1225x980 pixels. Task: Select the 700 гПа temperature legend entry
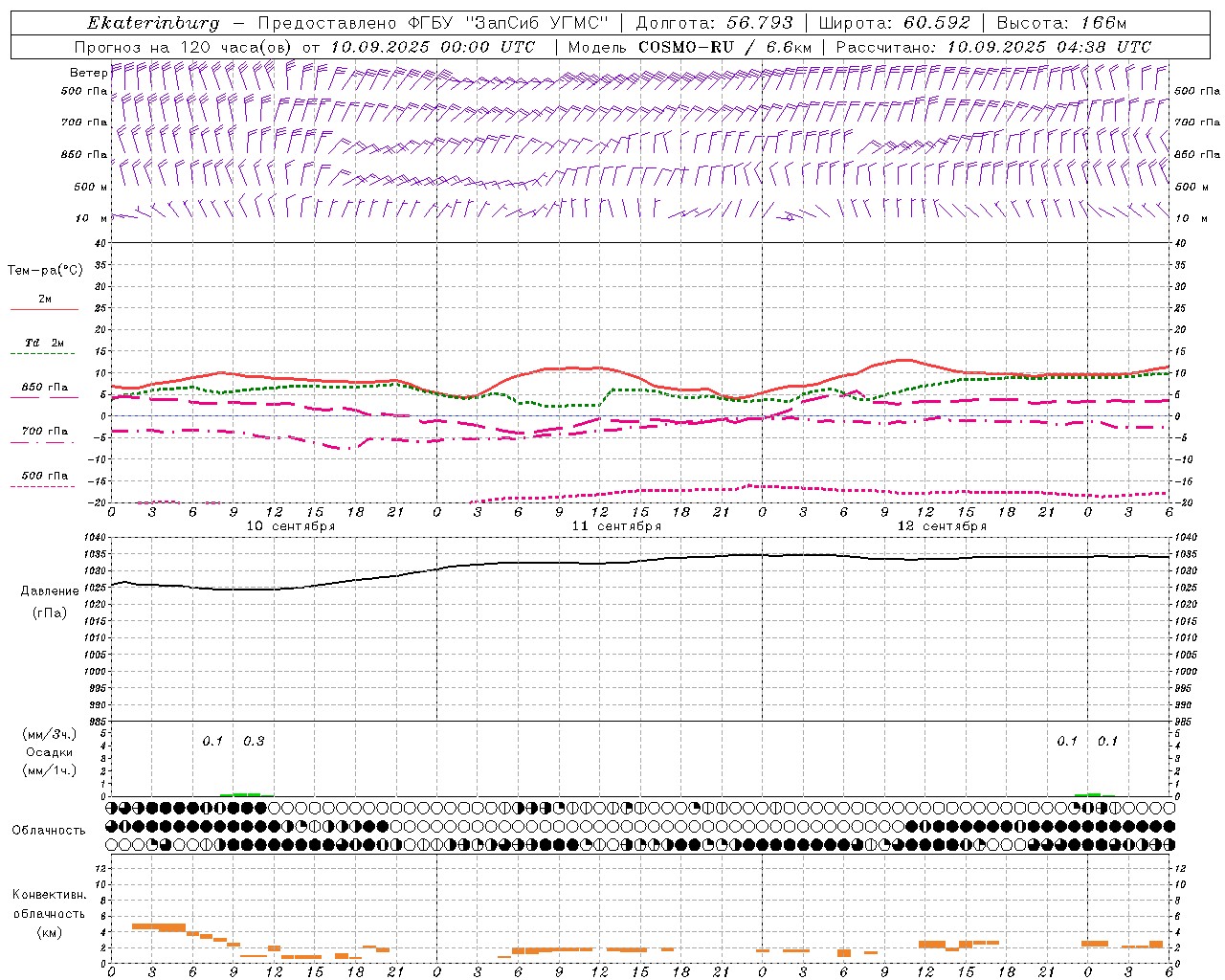(45, 431)
